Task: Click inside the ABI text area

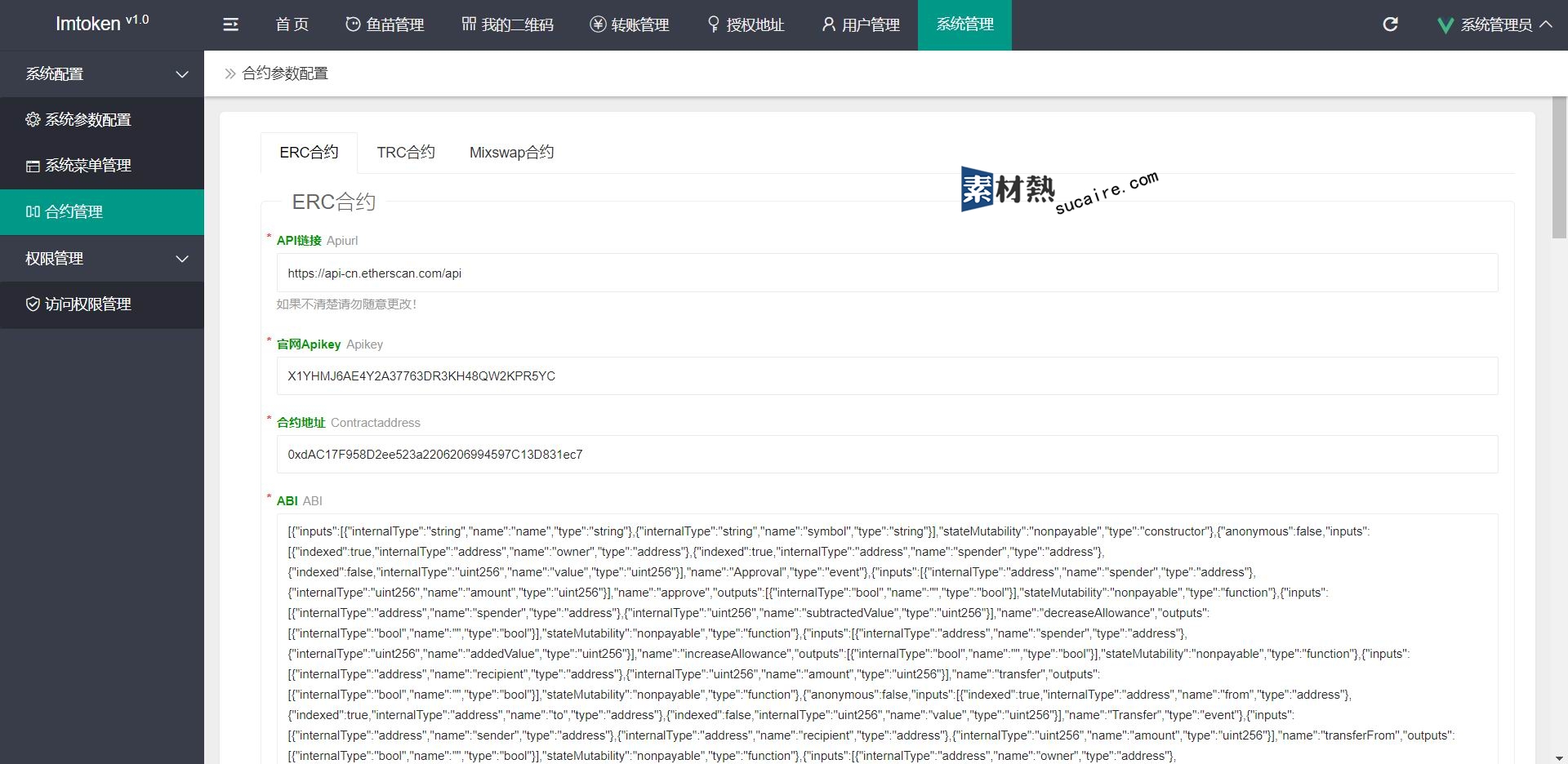Action: coord(887,639)
